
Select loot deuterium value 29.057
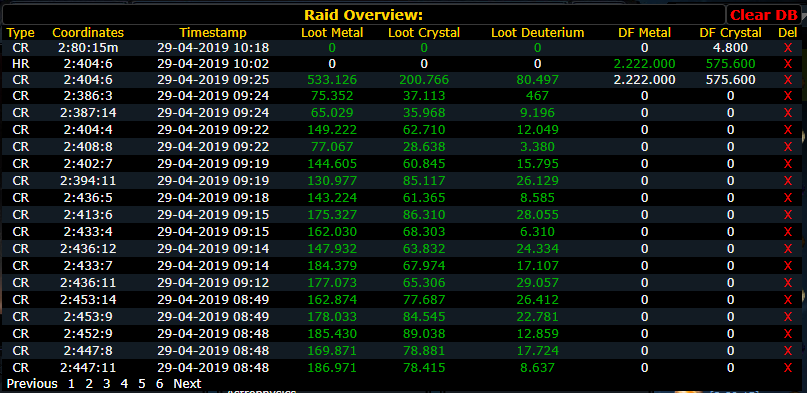538,282
